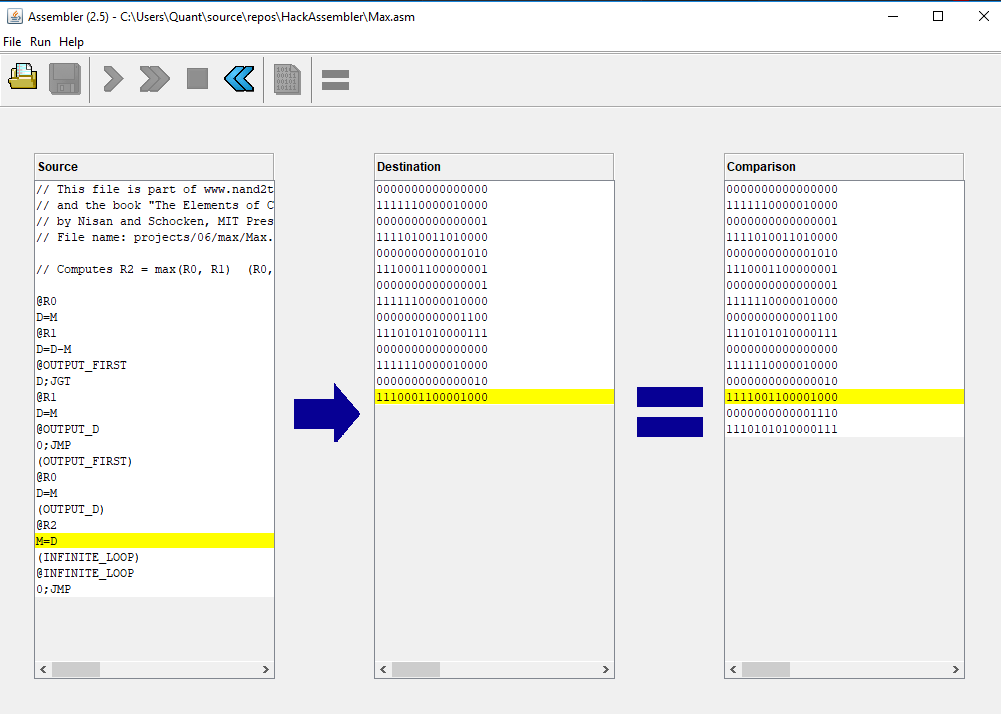1001x714 pixels.
Task: Click the Save Destination File icon
Action: [x=65, y=78]
